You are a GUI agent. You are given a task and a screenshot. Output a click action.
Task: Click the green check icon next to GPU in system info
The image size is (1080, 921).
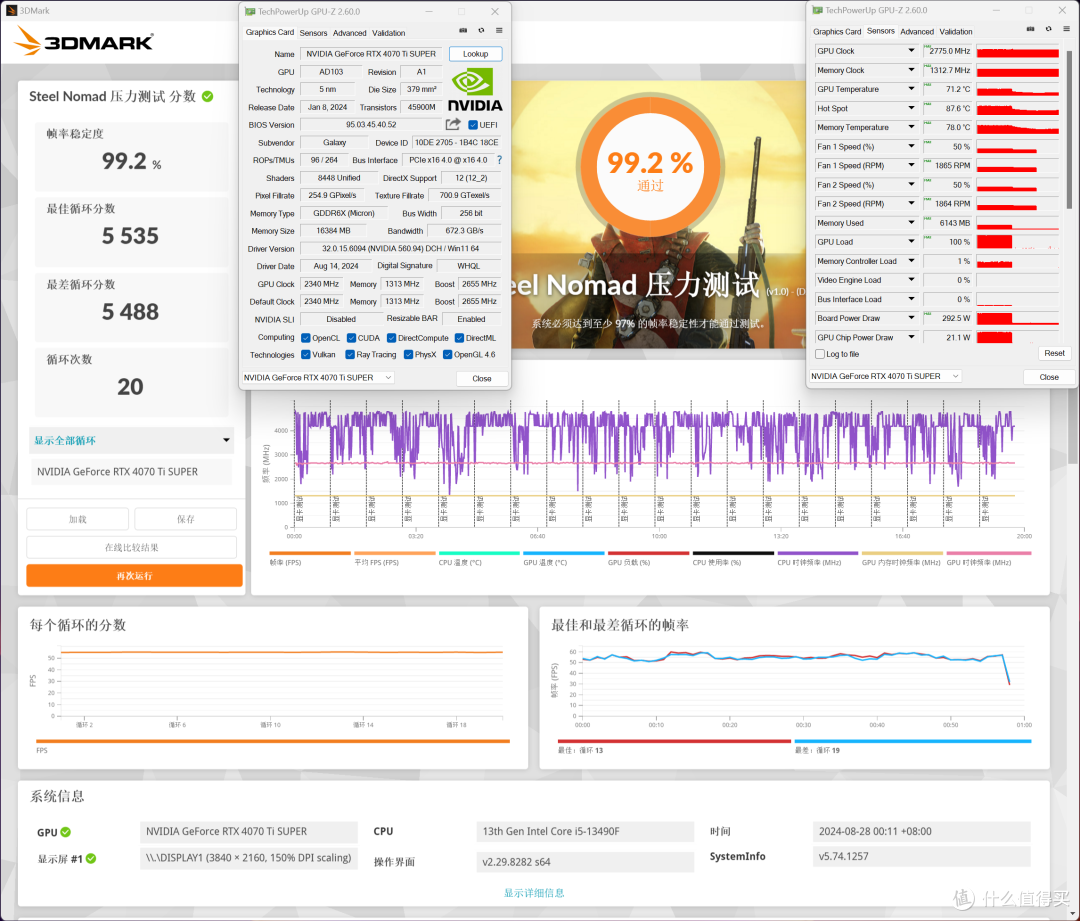click(65, 832)
